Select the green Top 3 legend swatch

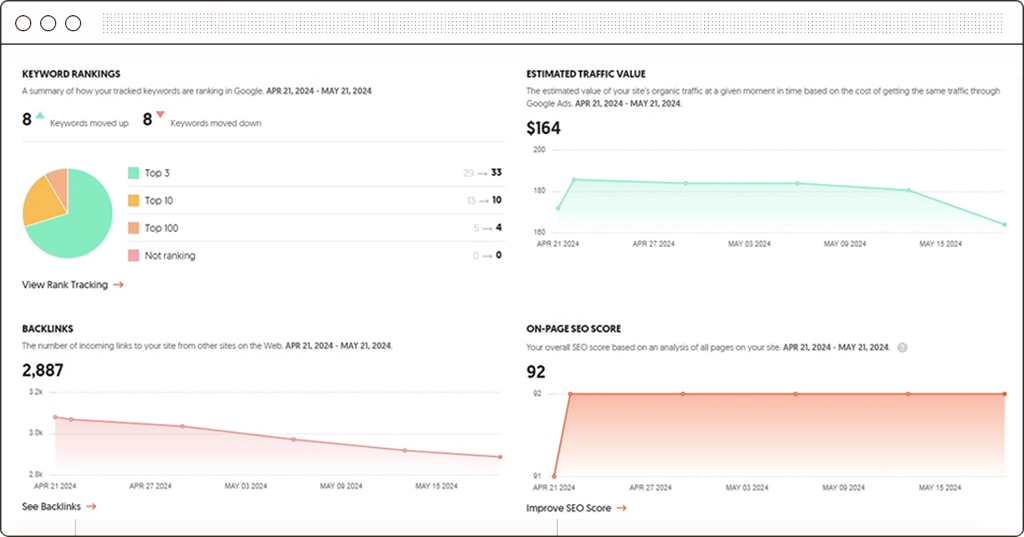click(133, 173)
